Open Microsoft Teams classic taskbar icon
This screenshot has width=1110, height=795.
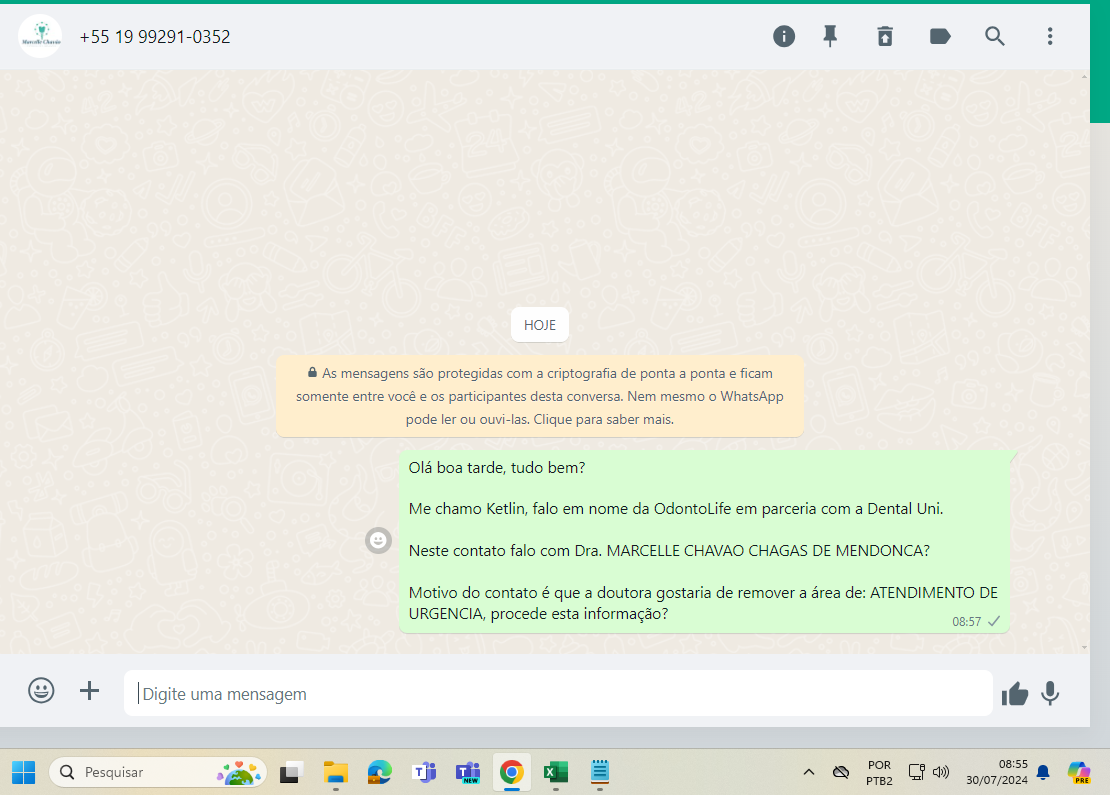coord(424,772)
